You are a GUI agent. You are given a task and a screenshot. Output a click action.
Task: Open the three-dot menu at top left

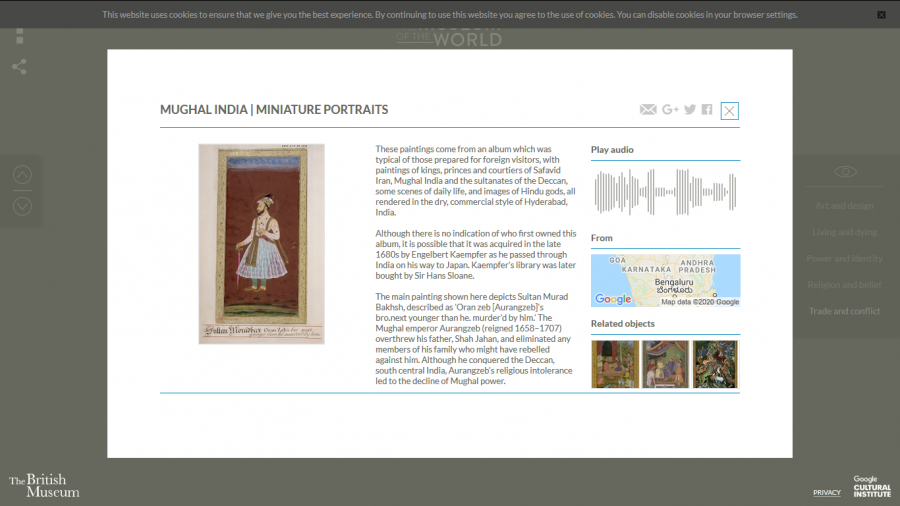pos(19,36)
